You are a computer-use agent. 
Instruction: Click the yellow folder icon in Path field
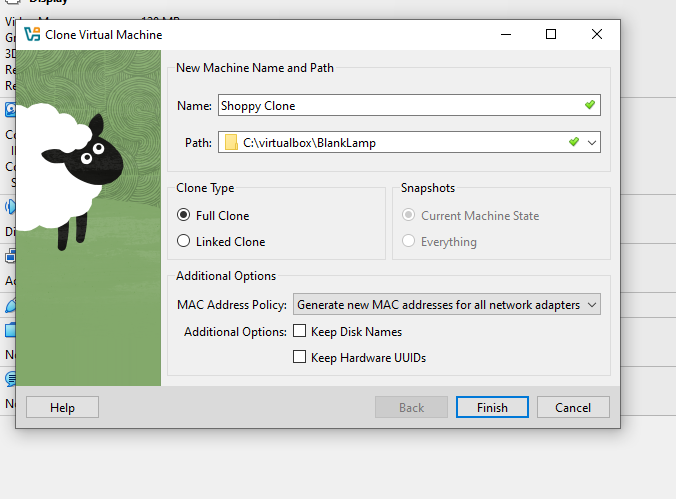[231, 142]
